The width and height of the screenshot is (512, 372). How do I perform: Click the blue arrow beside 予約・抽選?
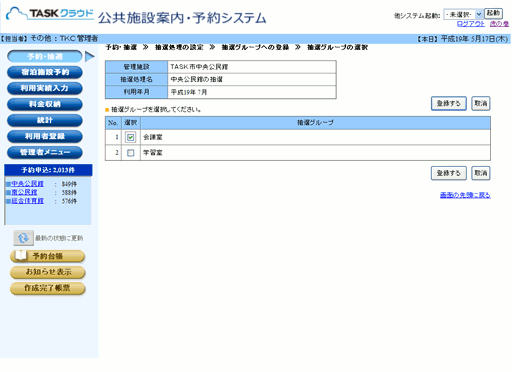click(x=89, y=57)
